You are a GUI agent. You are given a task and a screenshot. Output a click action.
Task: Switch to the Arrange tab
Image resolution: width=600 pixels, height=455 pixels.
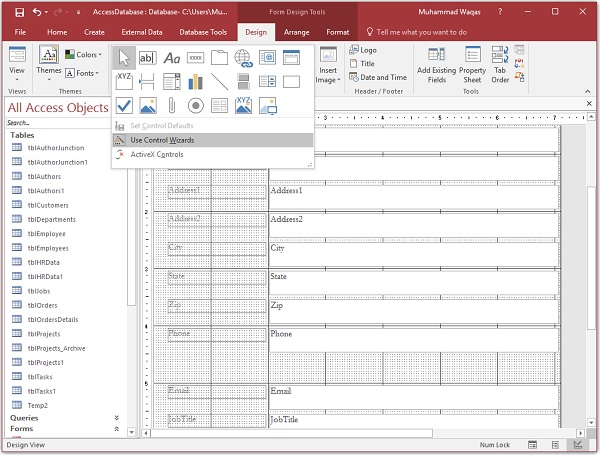[296, 32]
